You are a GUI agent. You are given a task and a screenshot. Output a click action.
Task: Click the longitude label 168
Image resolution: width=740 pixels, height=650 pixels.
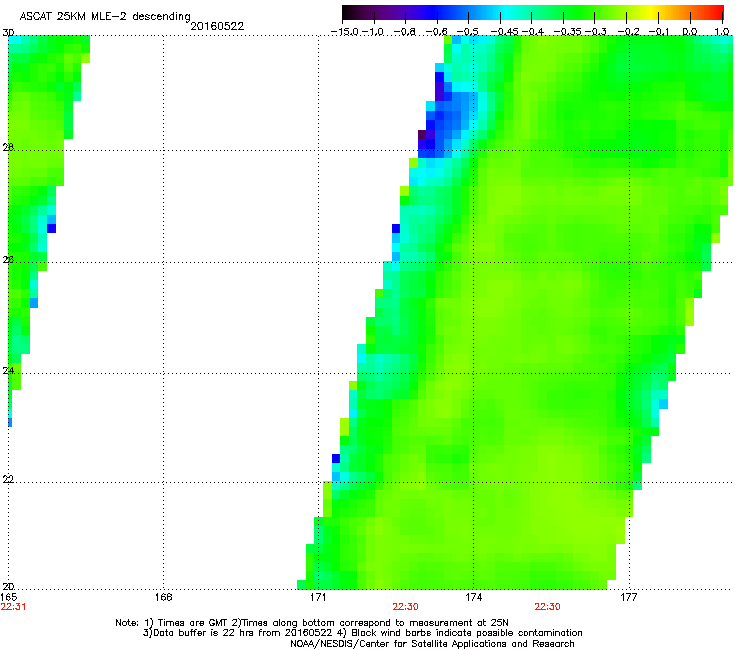pos(163,597)
